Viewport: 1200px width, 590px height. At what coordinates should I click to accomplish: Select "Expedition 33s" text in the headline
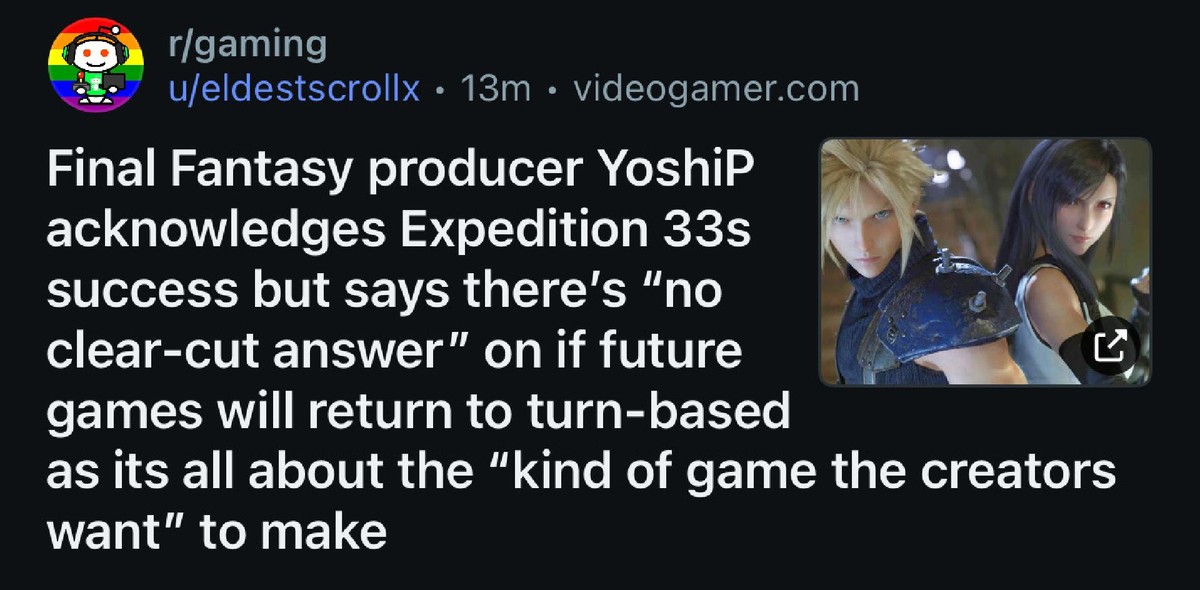click(x=576, y=232)
